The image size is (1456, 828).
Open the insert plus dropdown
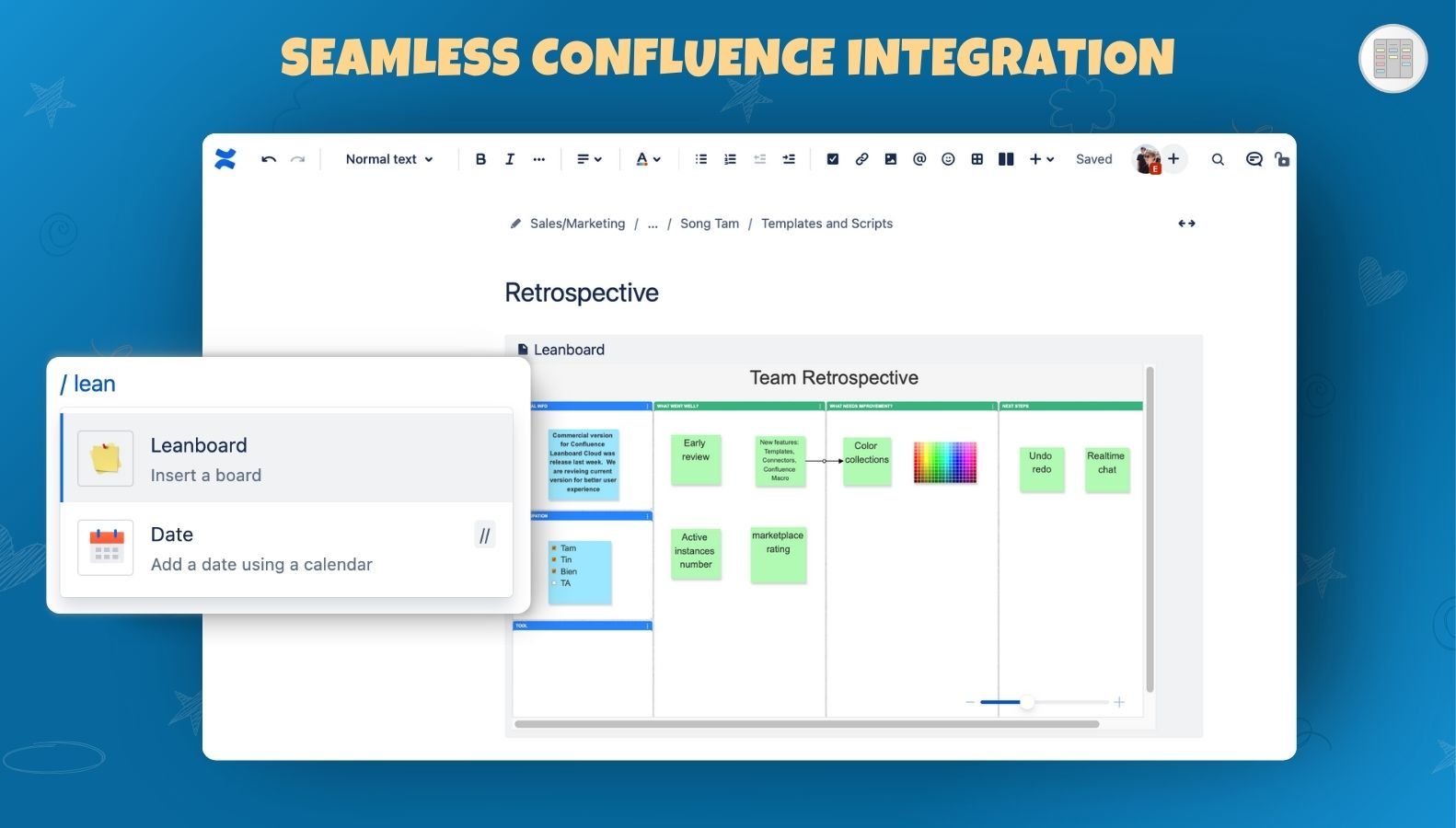(x=1041, y=159)
